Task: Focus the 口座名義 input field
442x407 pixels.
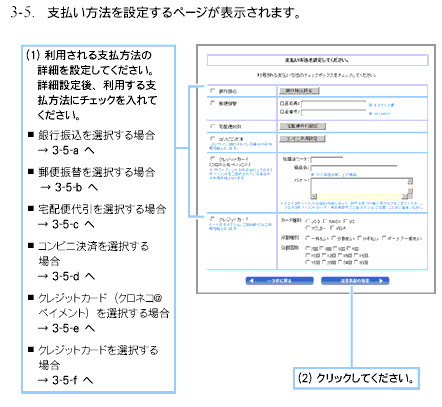Action: [x=333, y=104]
